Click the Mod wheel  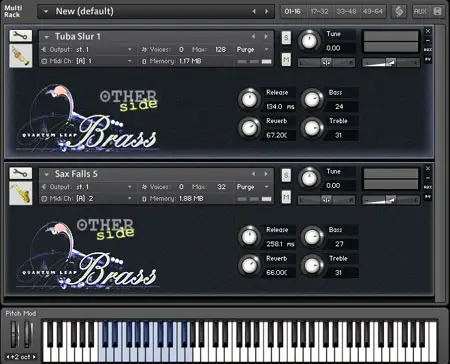click(29, 334)
